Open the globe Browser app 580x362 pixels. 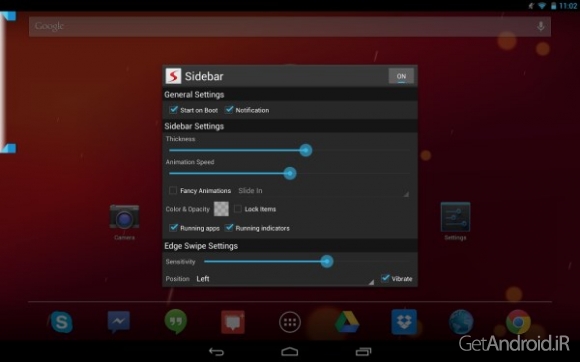[x=461, y=322]
